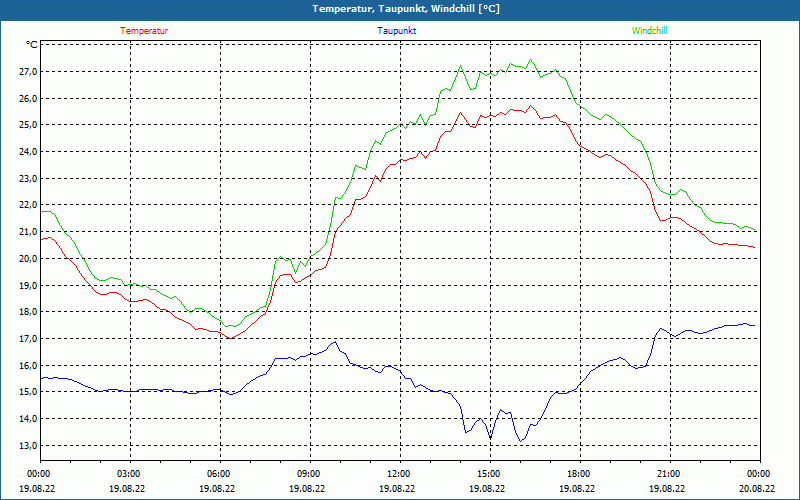Click the 12:00 time axis marker
Image resolution: width=800 pixels, height=500 pixels.
point(399,474)
